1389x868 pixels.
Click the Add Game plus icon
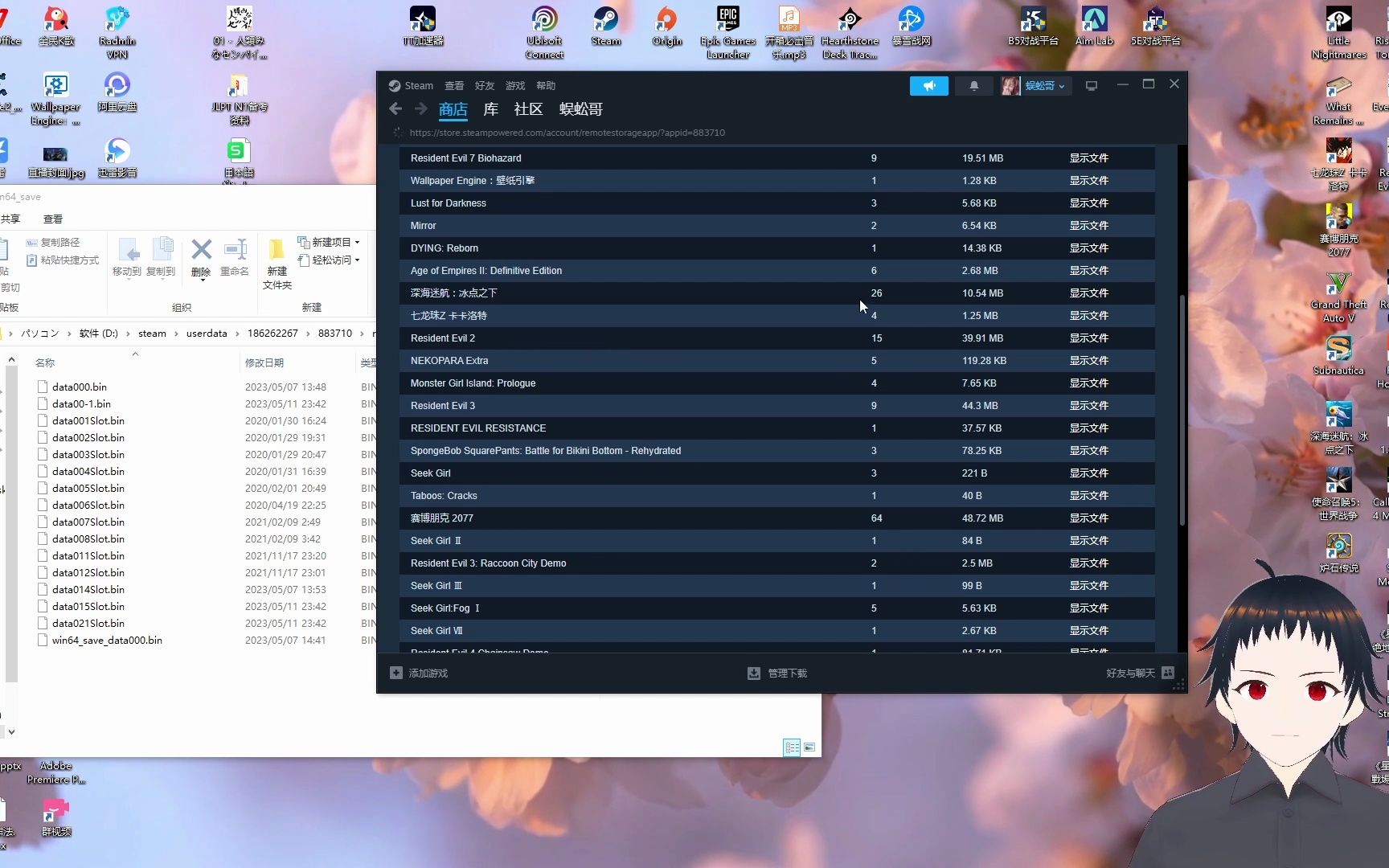click(395, 673)
